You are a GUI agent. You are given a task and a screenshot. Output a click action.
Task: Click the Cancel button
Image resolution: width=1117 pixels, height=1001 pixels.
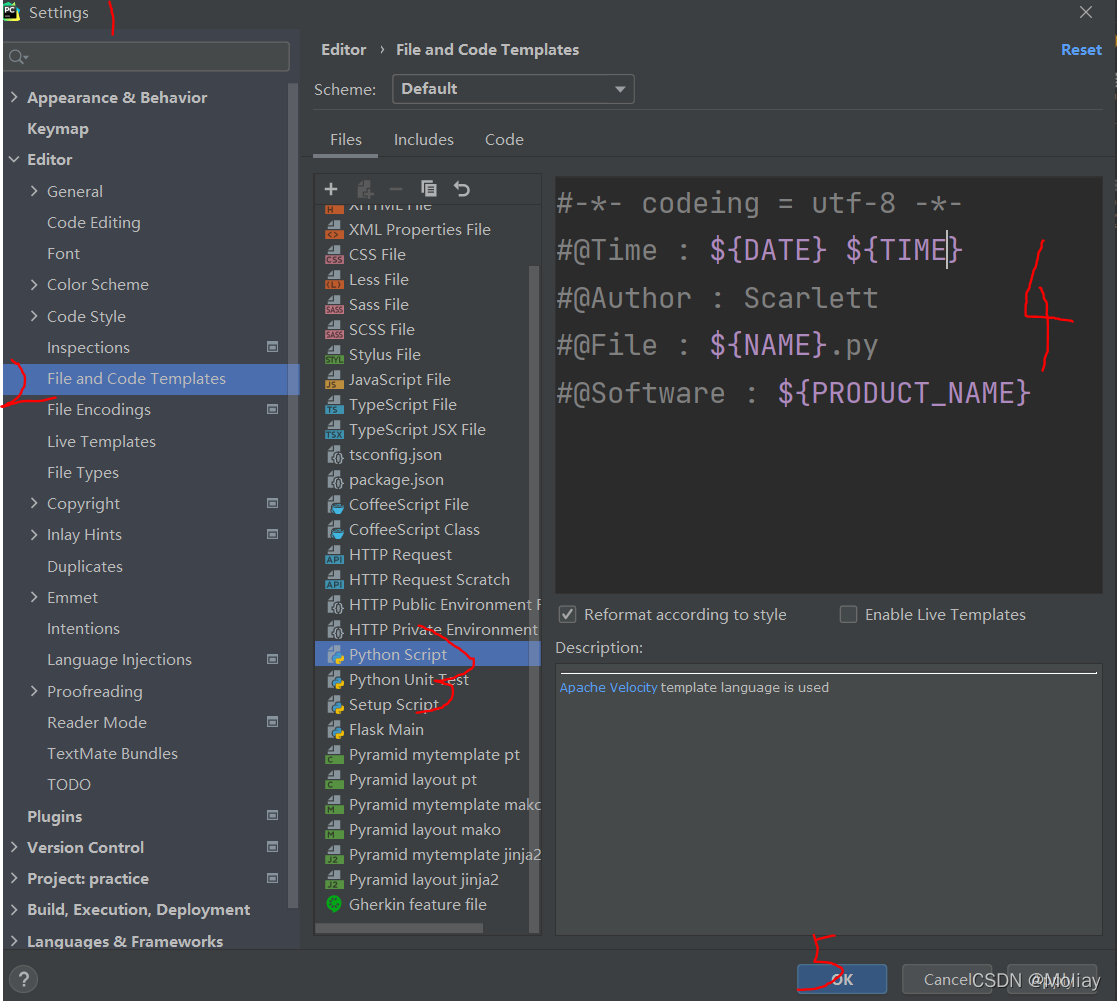[947, 979]
